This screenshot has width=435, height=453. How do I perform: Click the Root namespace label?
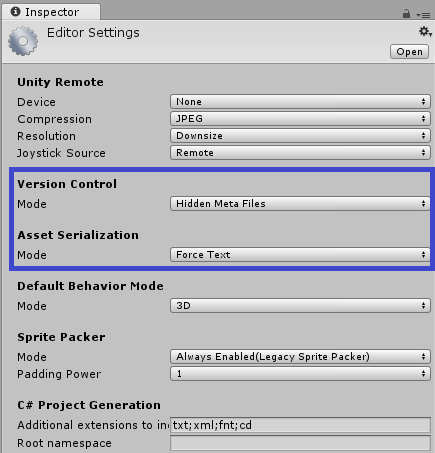64,443
